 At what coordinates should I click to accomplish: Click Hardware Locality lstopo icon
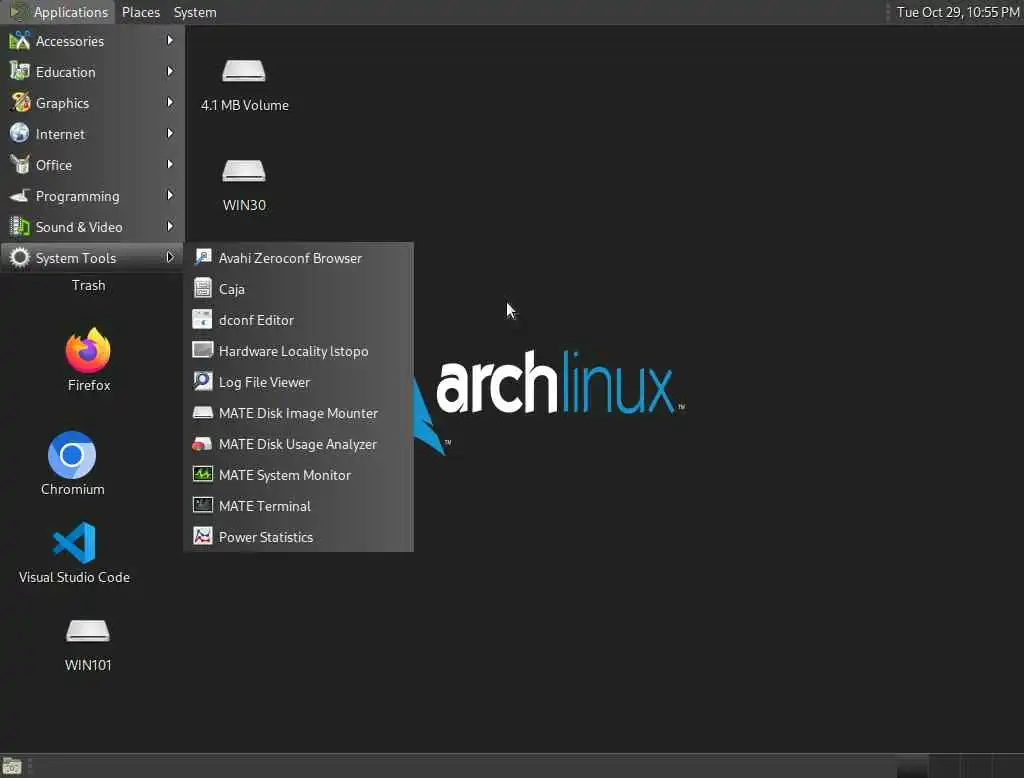click(202, 350)
